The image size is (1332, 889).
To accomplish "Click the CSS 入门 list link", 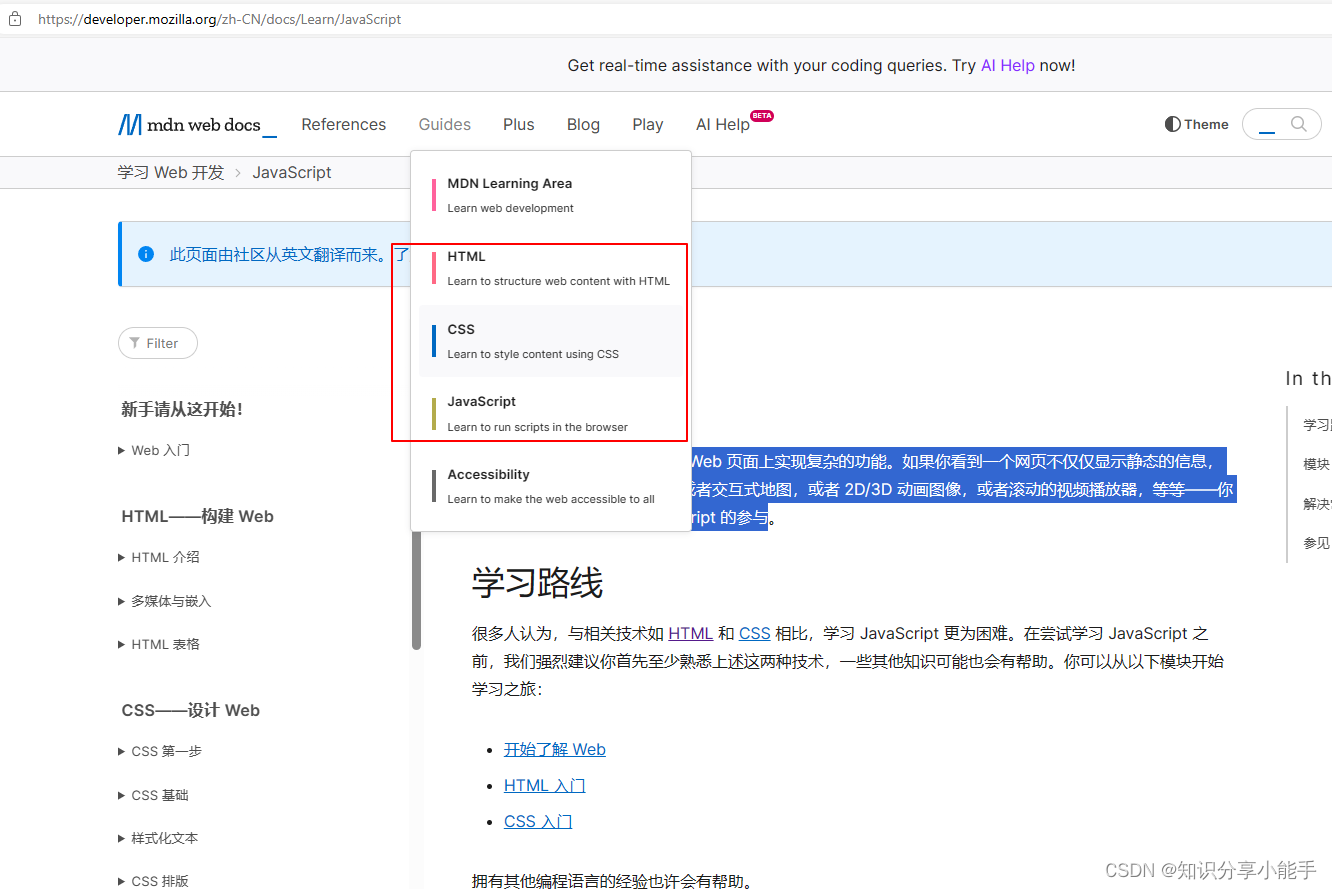I will click(x=538, y=821).
